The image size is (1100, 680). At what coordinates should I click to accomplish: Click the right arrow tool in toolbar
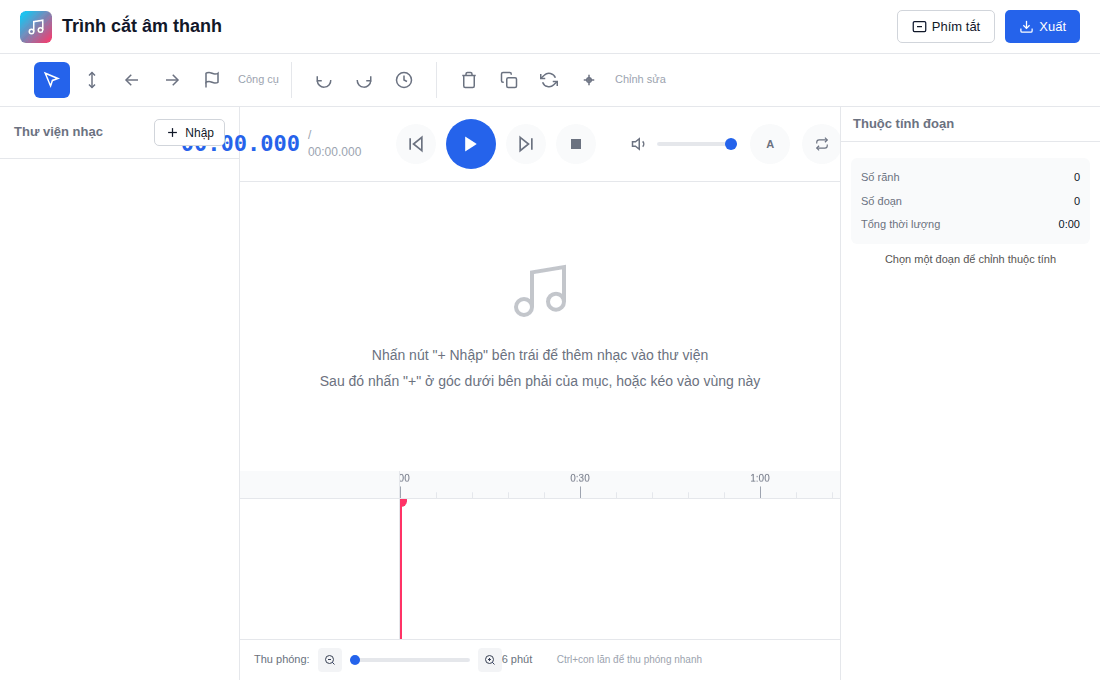(172, 80)
